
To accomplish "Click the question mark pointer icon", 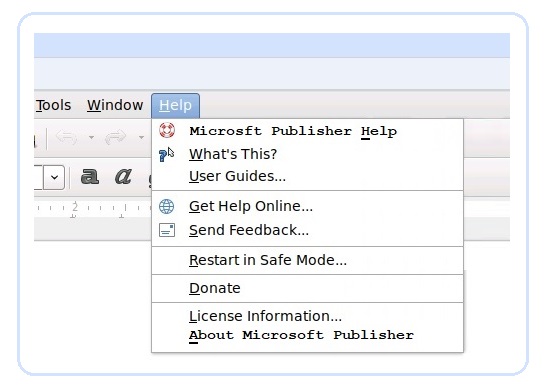I will [x=166, y=155].
